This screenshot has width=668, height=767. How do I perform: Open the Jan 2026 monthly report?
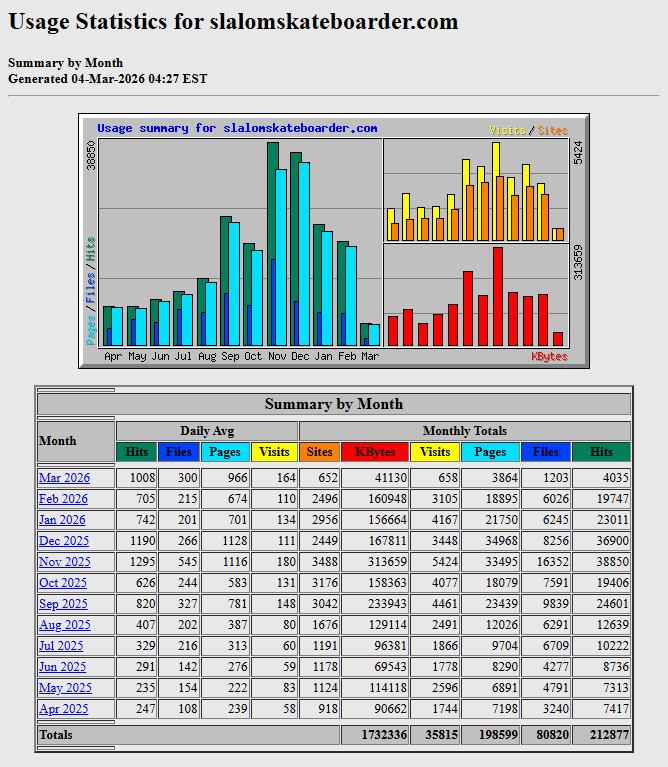point(63,520)
